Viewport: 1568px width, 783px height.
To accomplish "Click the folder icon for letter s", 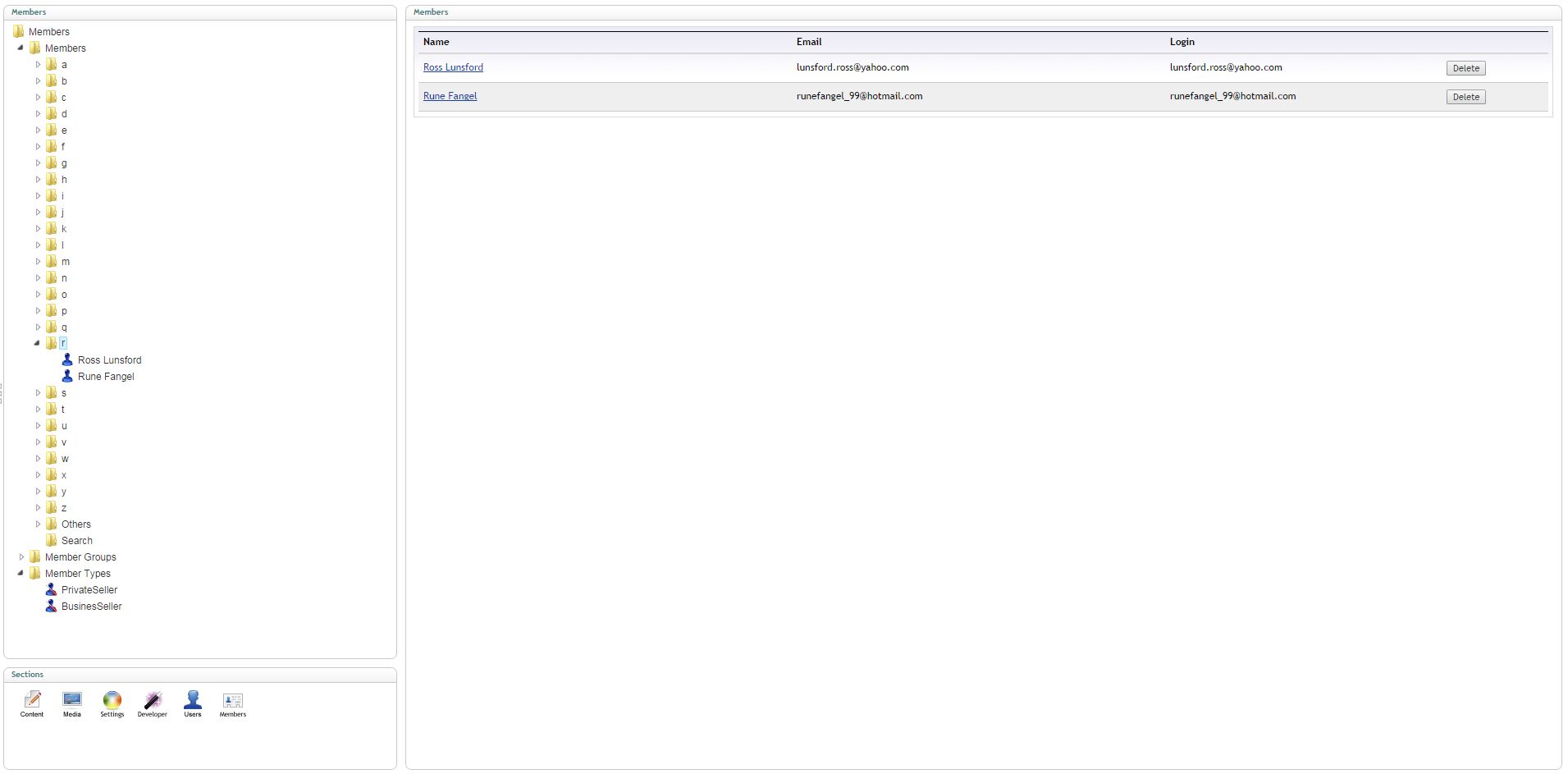I will point(51,392).
